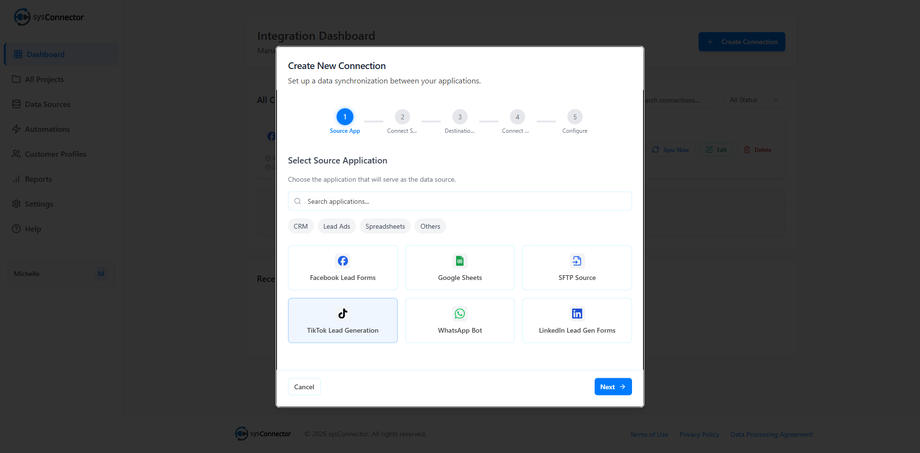Viewport: 920px width, 453px height.
Task: Select the SFTP Source card
Action: (577, 268)
